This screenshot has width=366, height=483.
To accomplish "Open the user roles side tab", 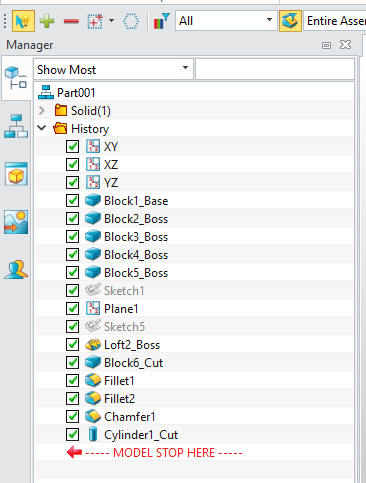I will click(x=16, y=270).
